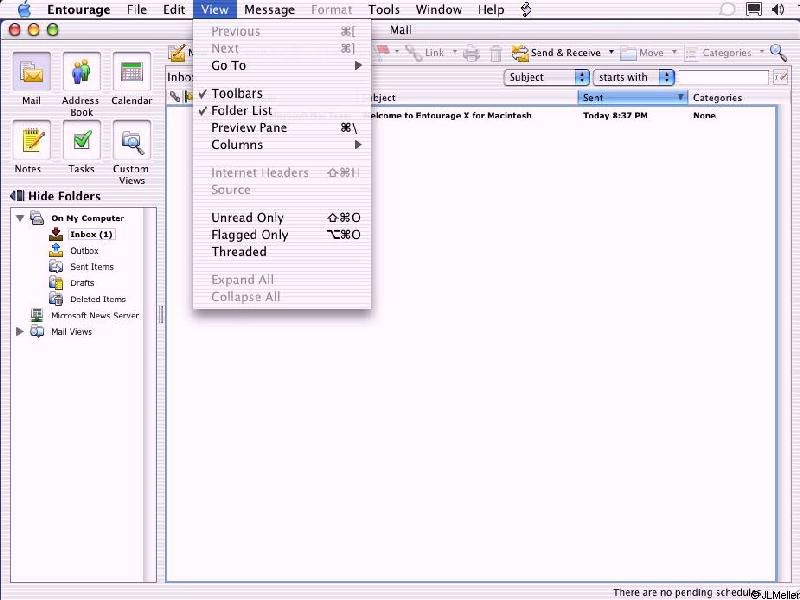The image size is (800, 600).
Task: Click the paperclip attachment column header
Action: pos(174,97)
